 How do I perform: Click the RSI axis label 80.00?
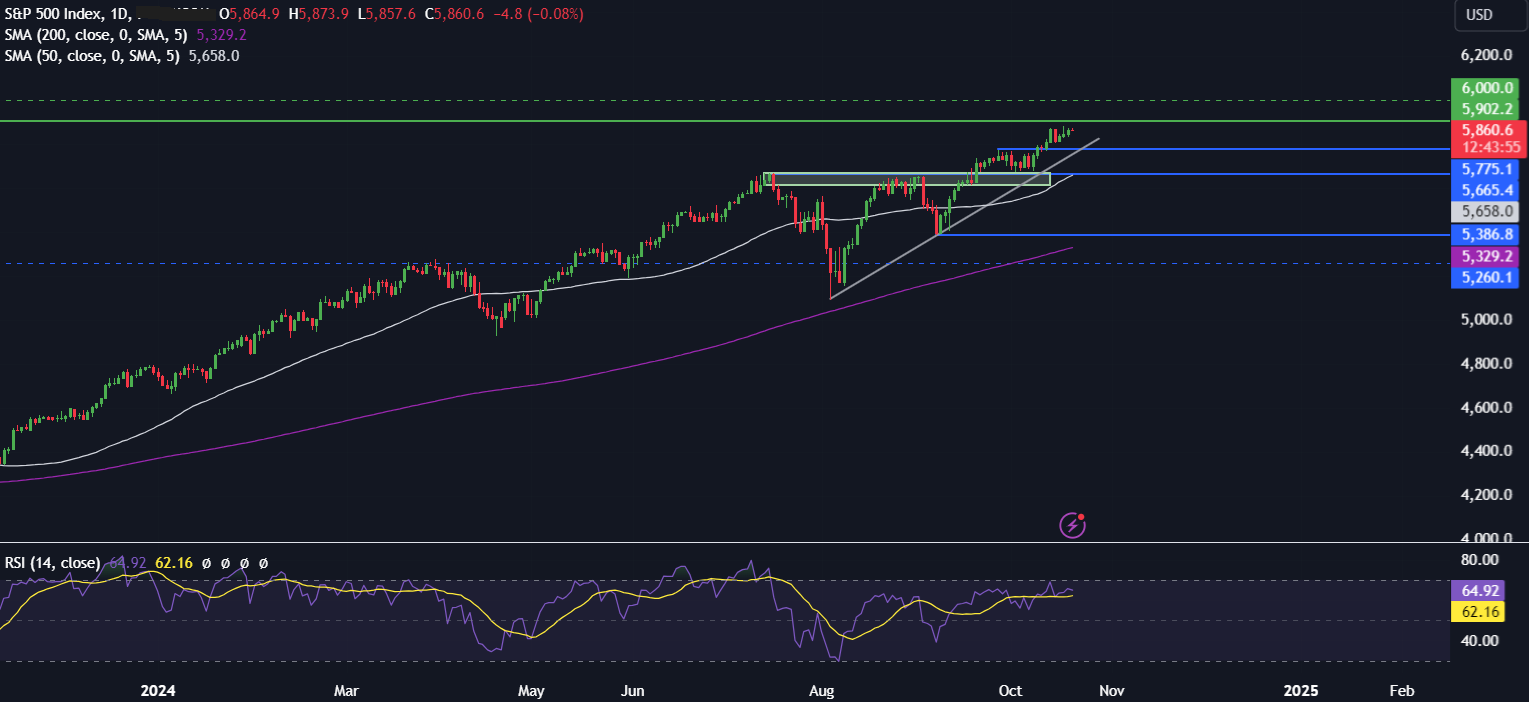(1480, 560)
